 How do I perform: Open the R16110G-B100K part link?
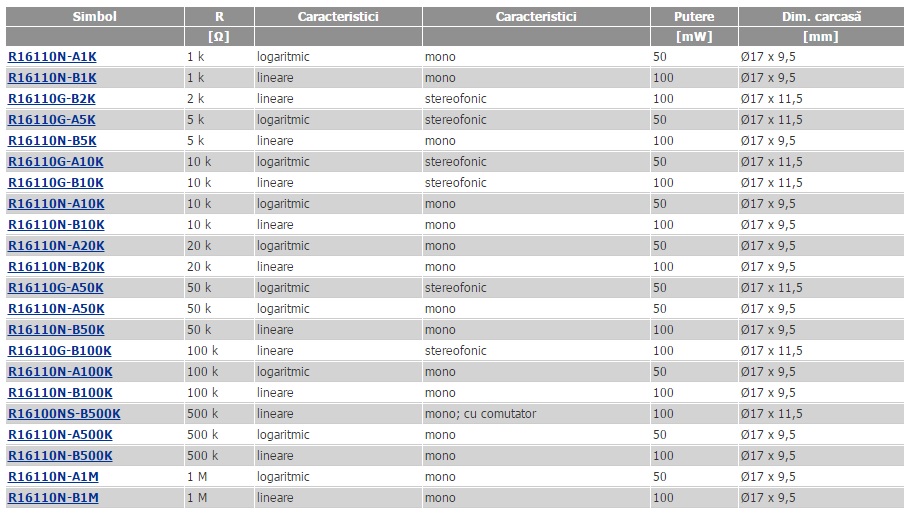[x=60, y=351]
